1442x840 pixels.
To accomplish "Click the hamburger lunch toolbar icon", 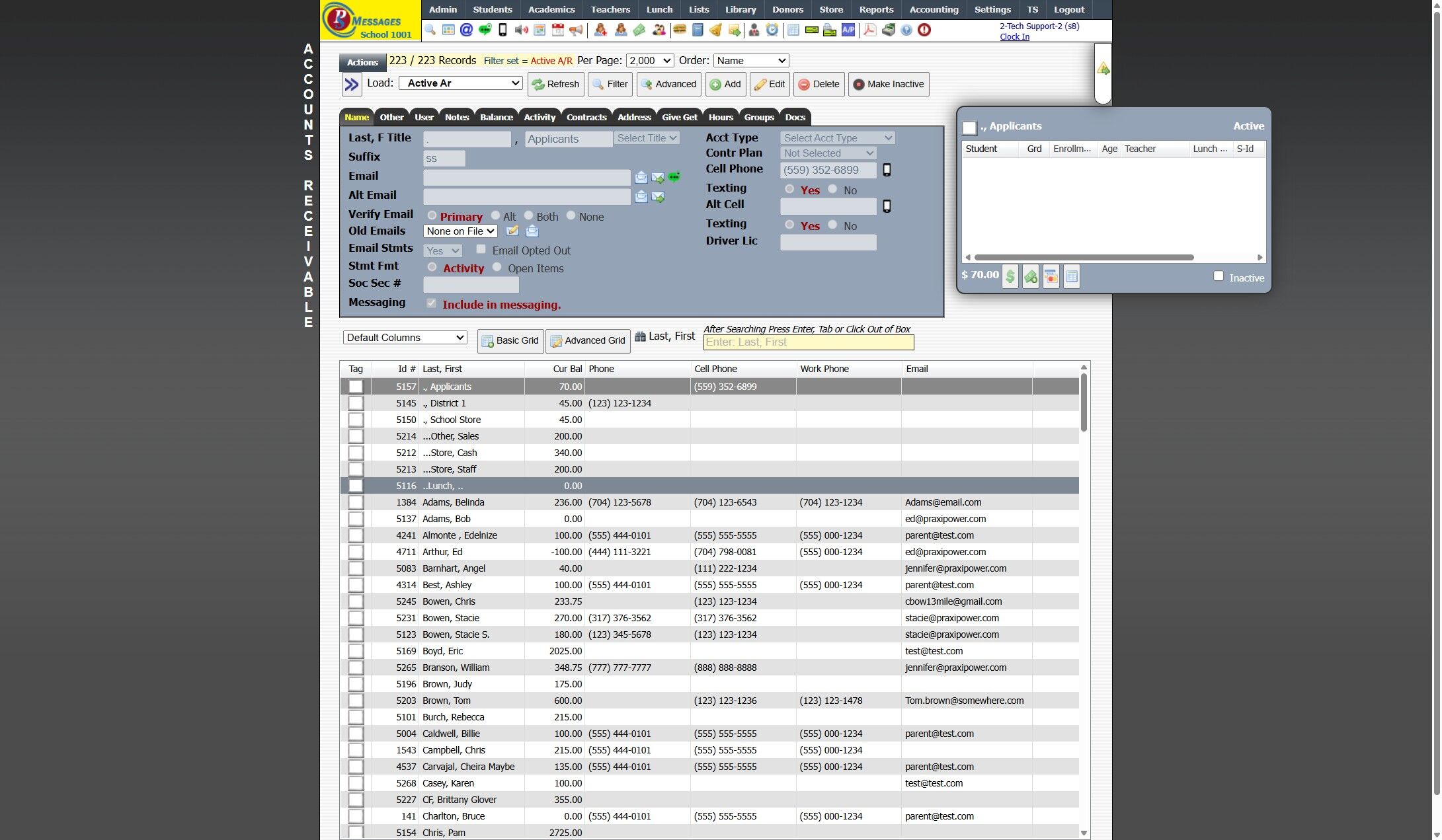I will click(679, 30).
